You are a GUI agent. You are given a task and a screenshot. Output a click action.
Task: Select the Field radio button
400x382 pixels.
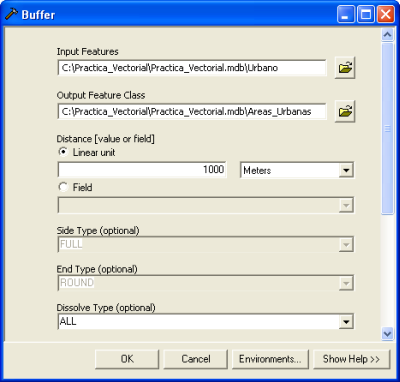click(63, 187)
